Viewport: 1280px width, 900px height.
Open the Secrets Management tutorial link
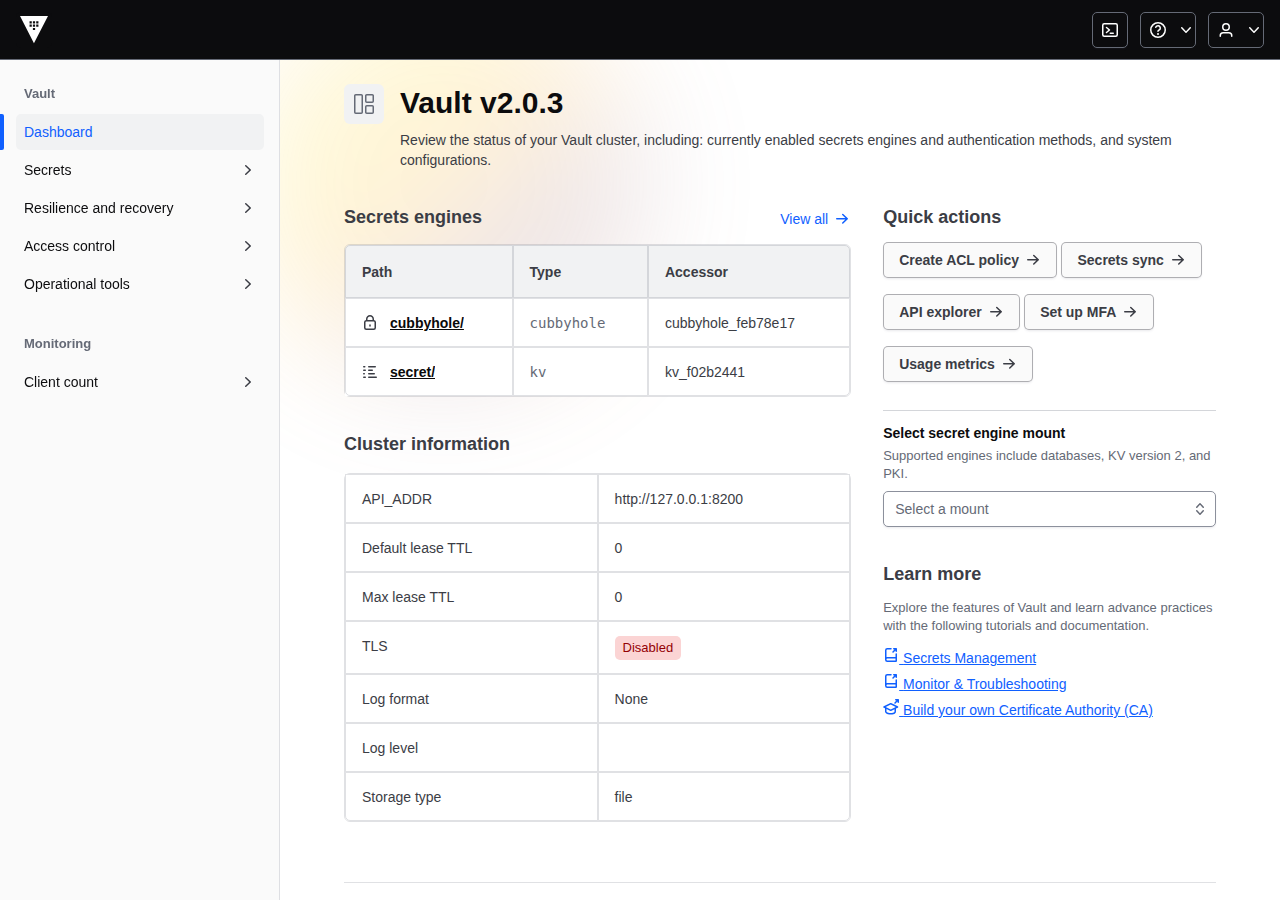click(x=969, y=658)
